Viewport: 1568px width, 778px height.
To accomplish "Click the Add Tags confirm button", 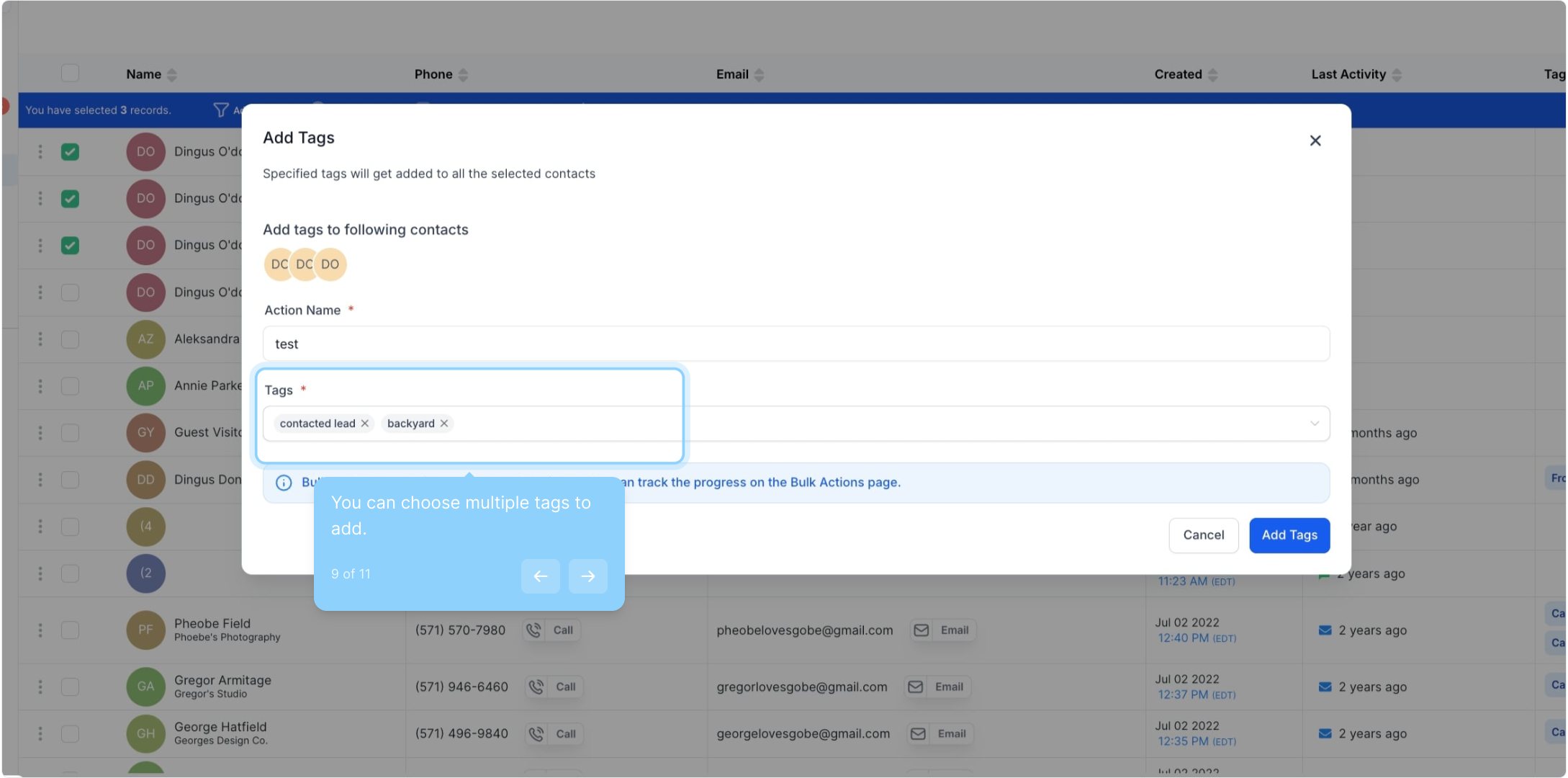I will pos(1289,535).
